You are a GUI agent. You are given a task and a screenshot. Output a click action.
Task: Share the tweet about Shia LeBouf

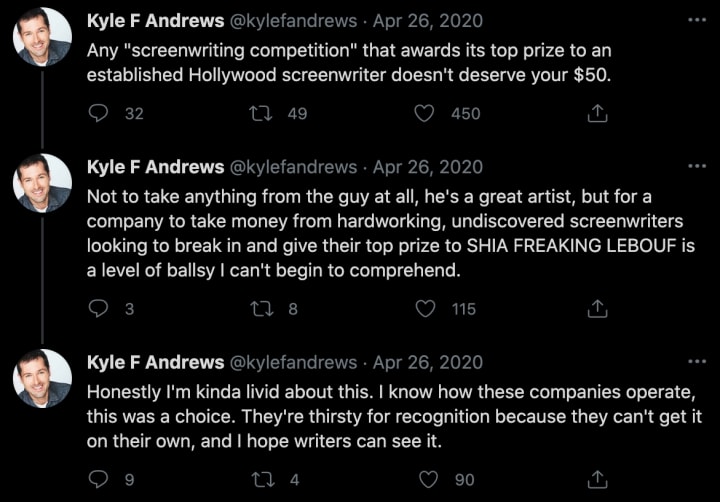click(597, 309)
